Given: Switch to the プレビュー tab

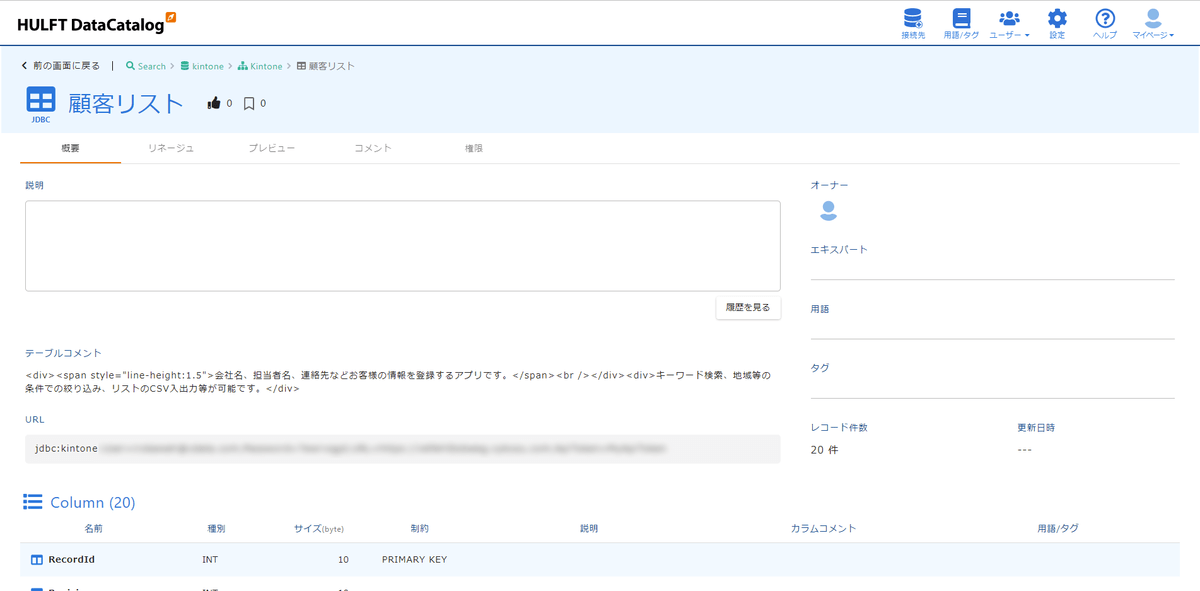Looking at the screenshot, I should [x=272, y=148].
